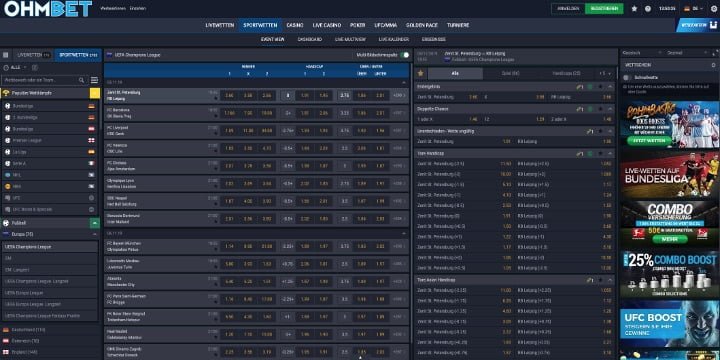Select the Handicaps tab in market panel

pyautogui.click(x=566, y=73)
